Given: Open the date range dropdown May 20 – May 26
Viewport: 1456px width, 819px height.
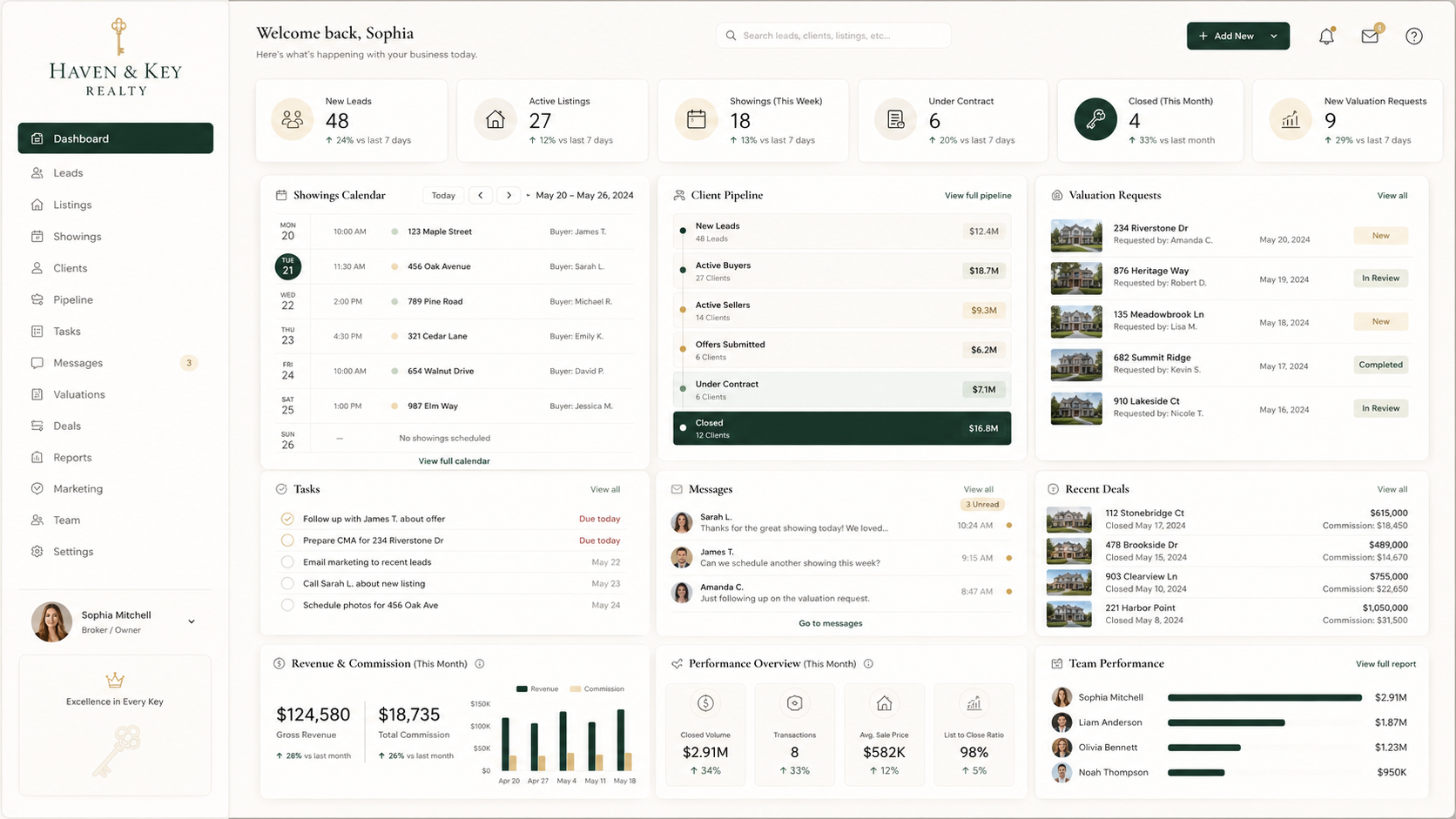Looking at the screenshot, I should 580,195.
